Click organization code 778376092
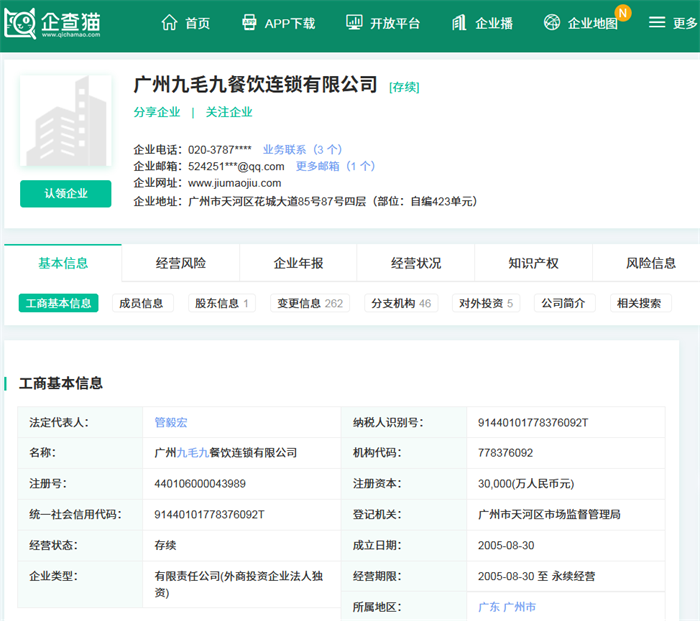Screen dimensions: 700x621 pyautogui.click(x=505, y=453)
